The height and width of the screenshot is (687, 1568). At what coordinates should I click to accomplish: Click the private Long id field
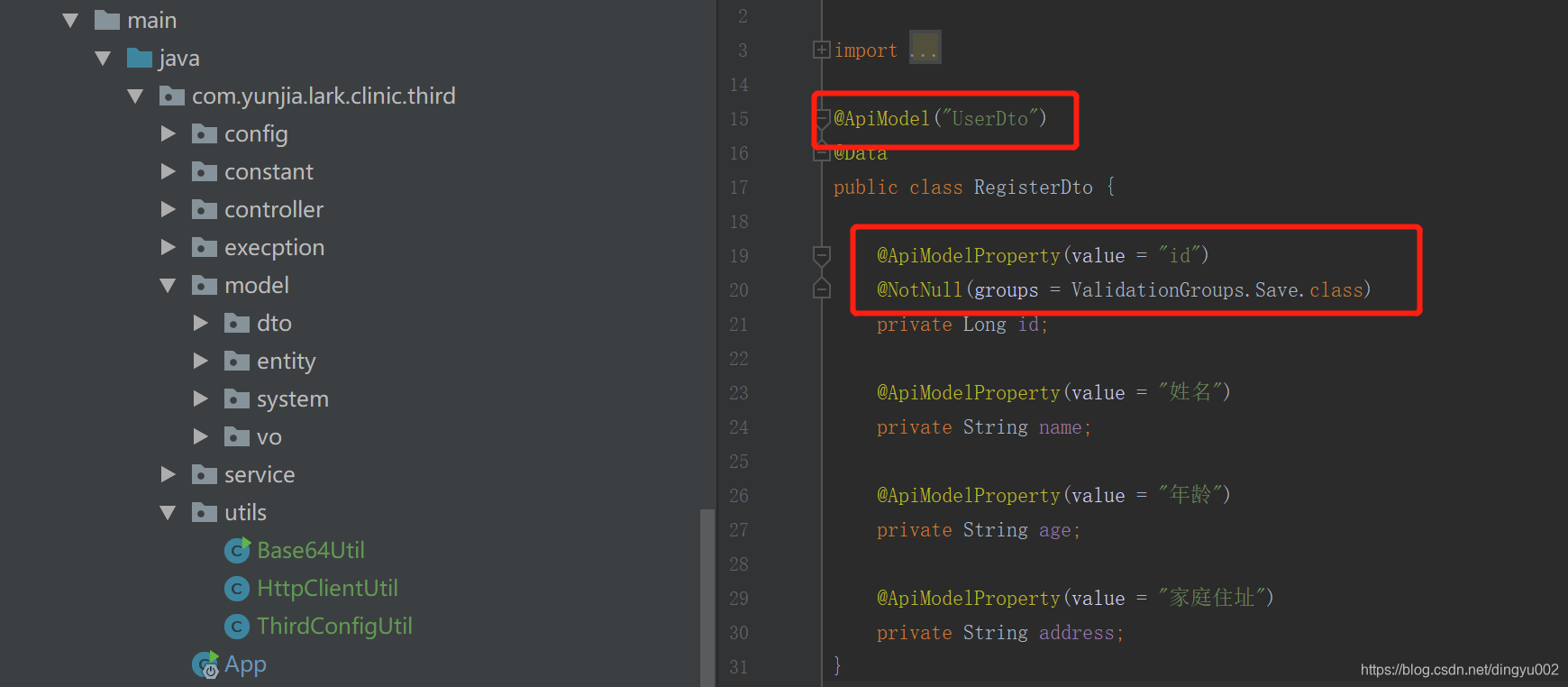tap(962, 325)
